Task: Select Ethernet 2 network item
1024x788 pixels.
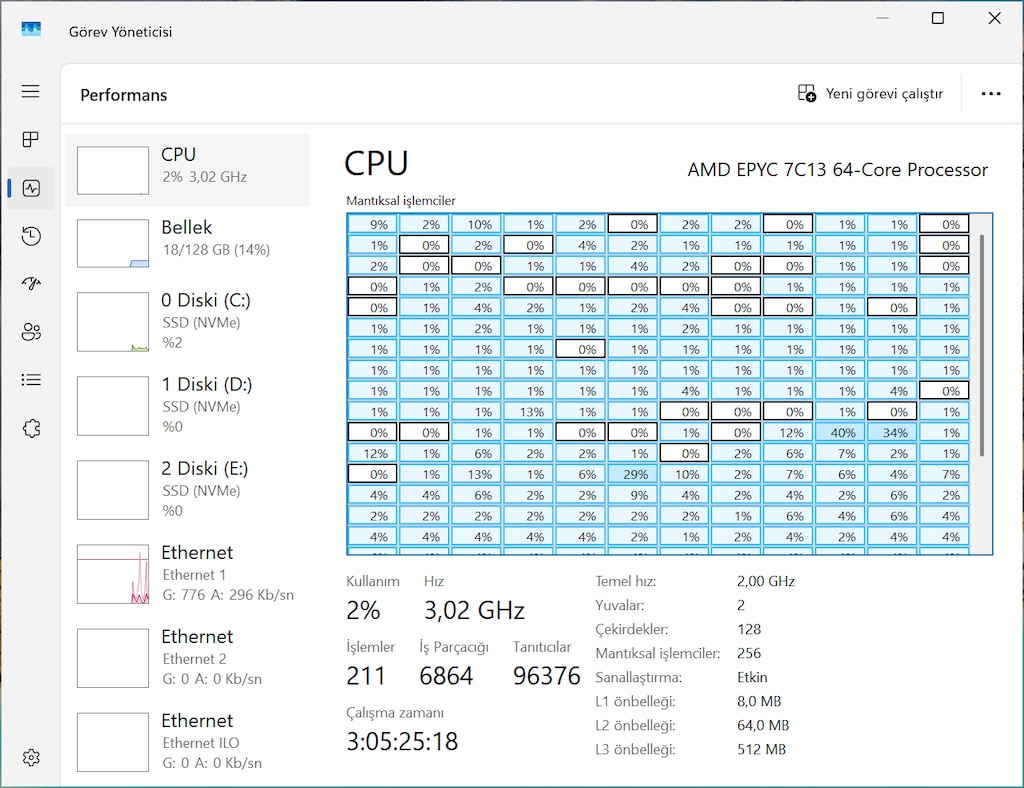Action: coord(187,658)
